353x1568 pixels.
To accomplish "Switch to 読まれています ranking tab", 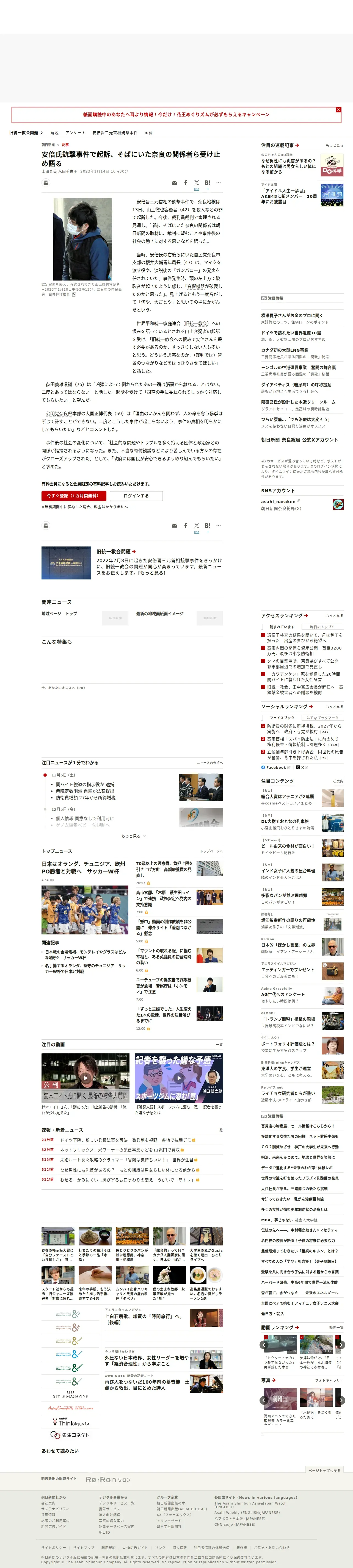I will click(282, 626).
